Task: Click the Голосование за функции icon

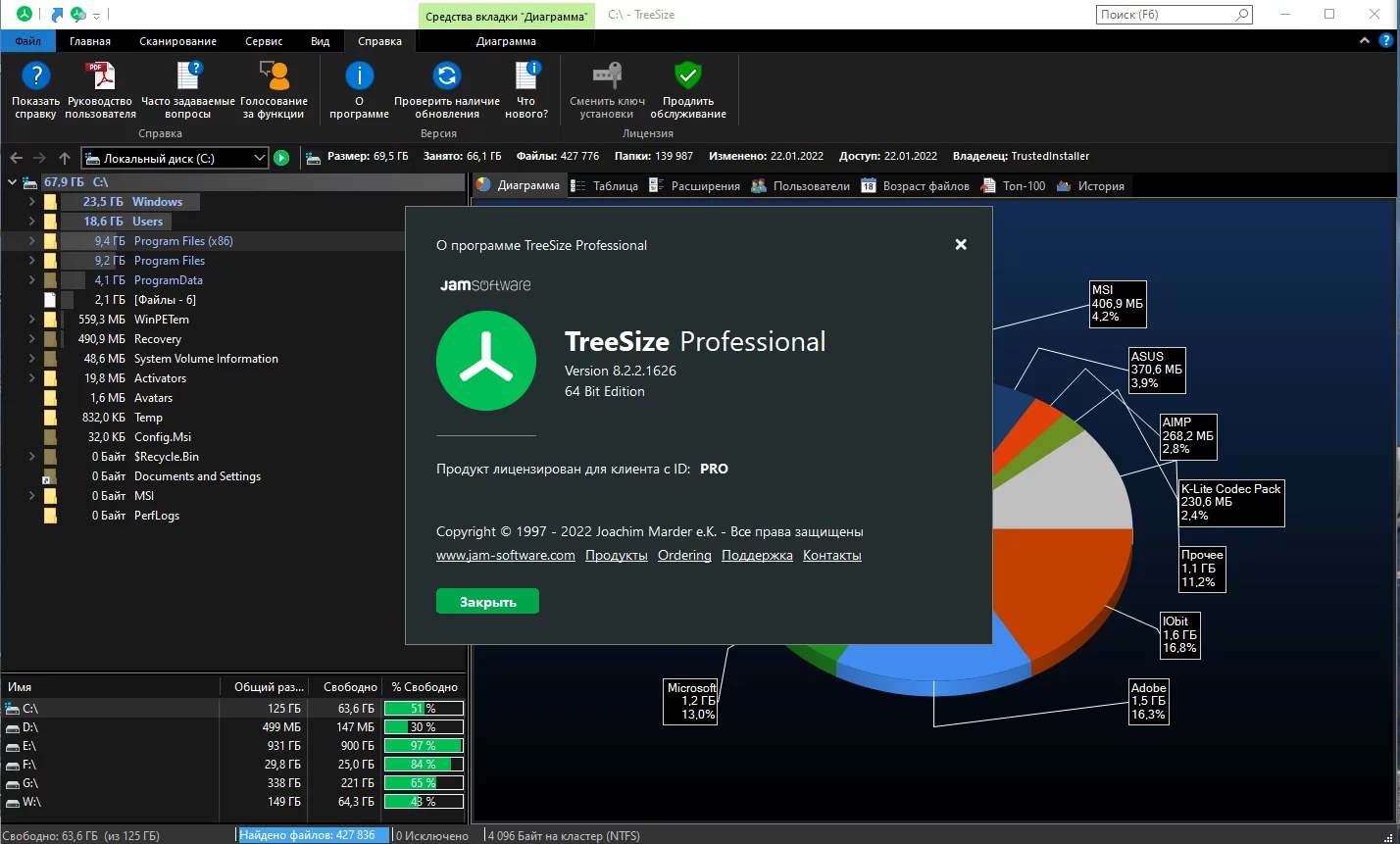Action: coord(274,76)
